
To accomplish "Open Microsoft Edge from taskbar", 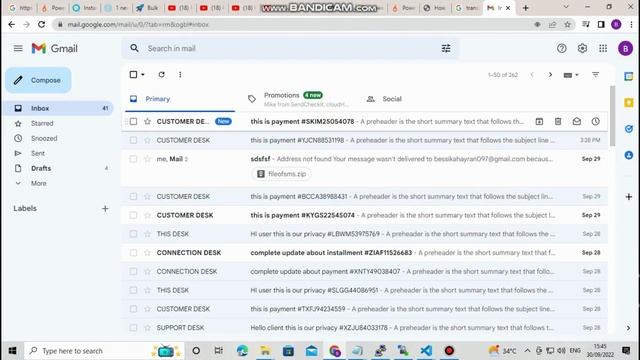I will pos(242,351).
